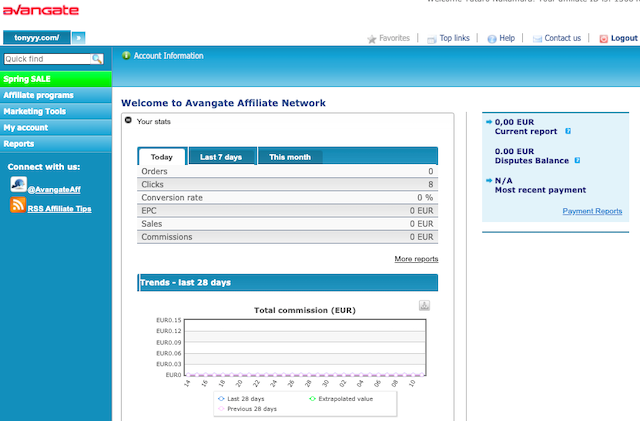
Task: Toggle the Previous 28 days legend entry
Action: click(247, 409)
